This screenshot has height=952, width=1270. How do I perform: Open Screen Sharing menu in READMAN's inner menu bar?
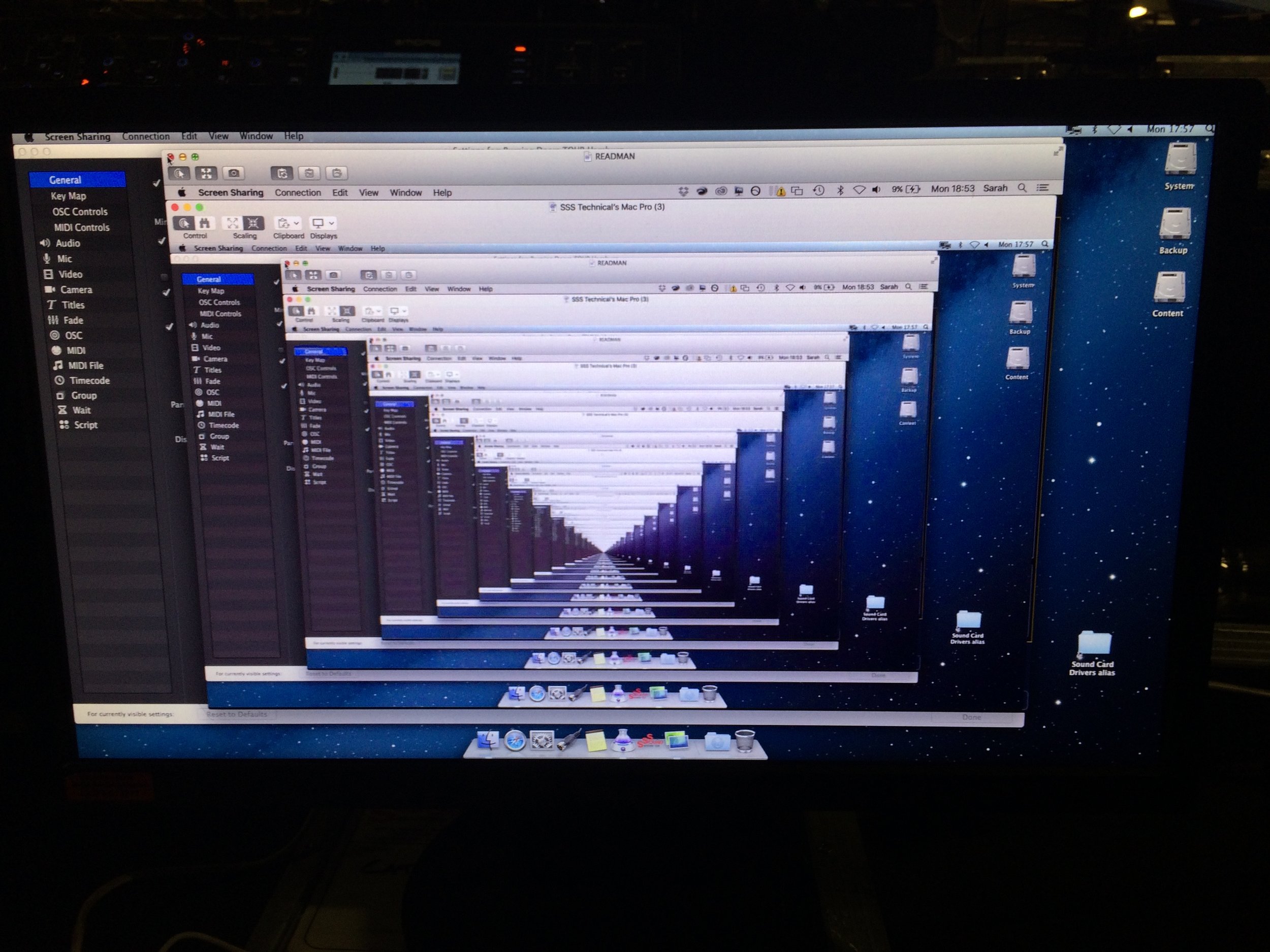pos(230,193)
